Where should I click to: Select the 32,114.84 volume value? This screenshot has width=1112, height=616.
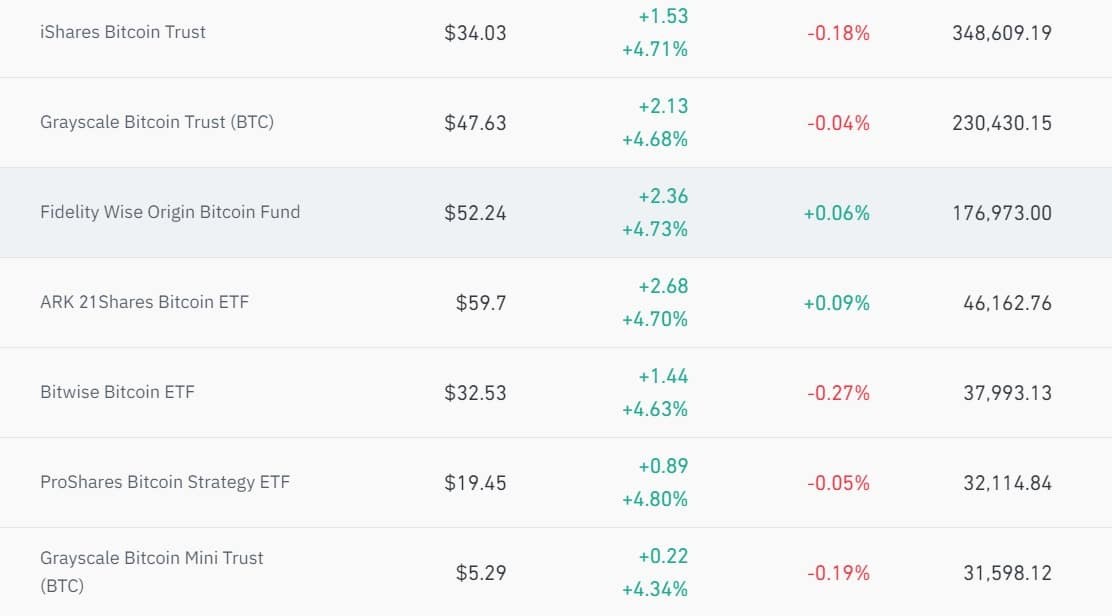(x=1007, y=483)
